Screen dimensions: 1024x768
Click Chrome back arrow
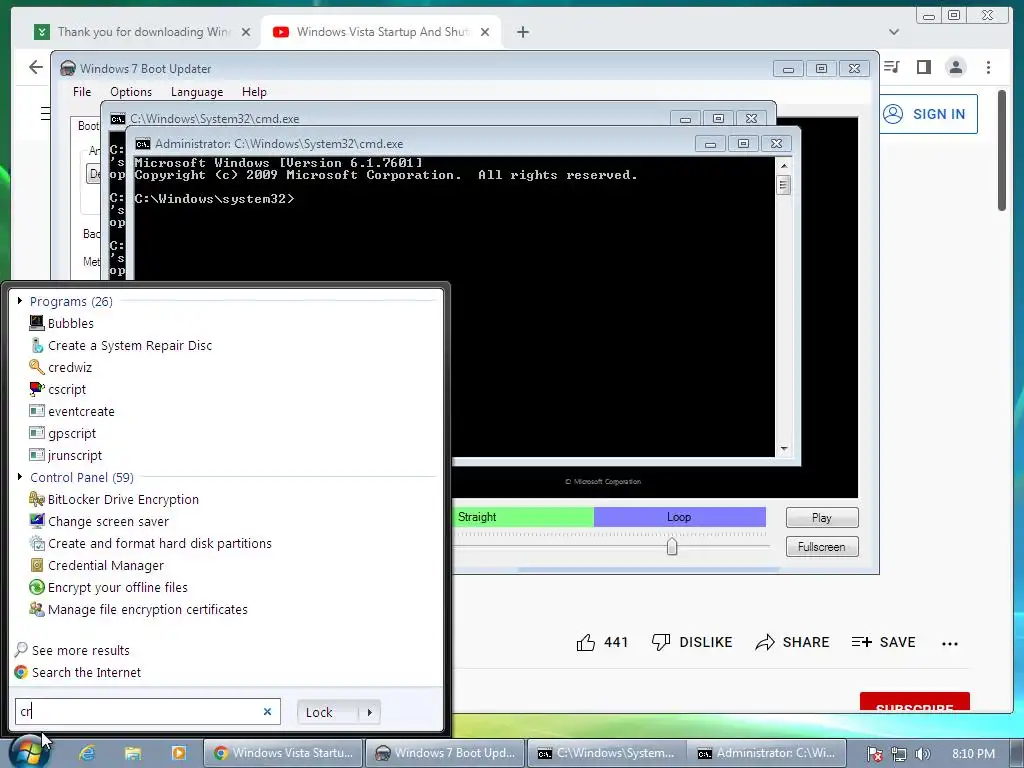tap(36, 67)
